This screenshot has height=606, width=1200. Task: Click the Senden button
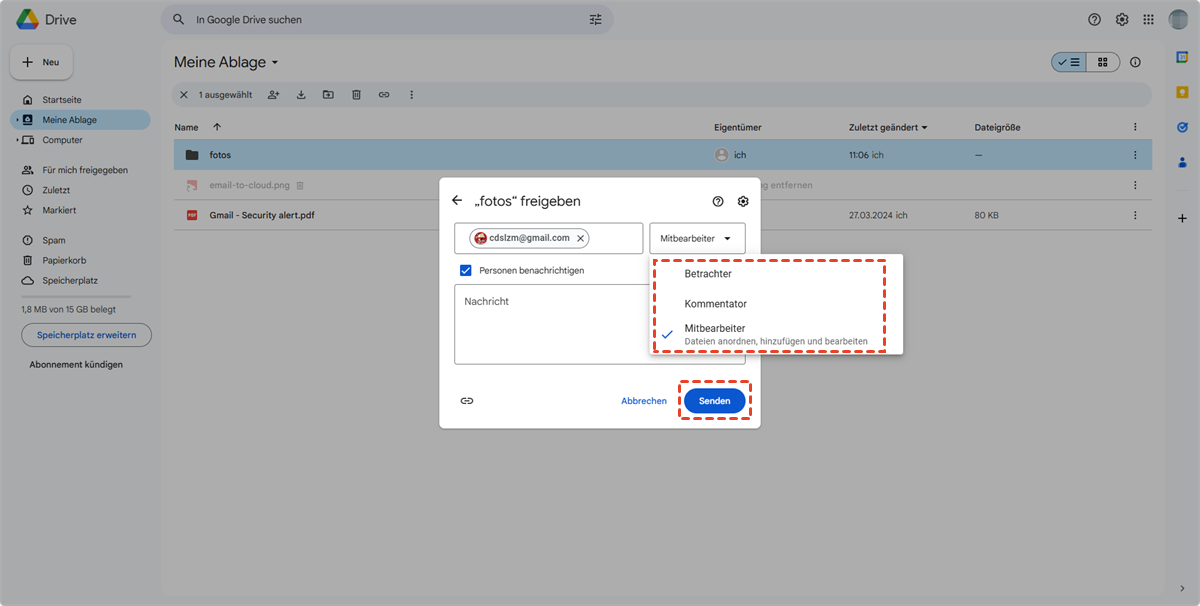pos(714,401)
